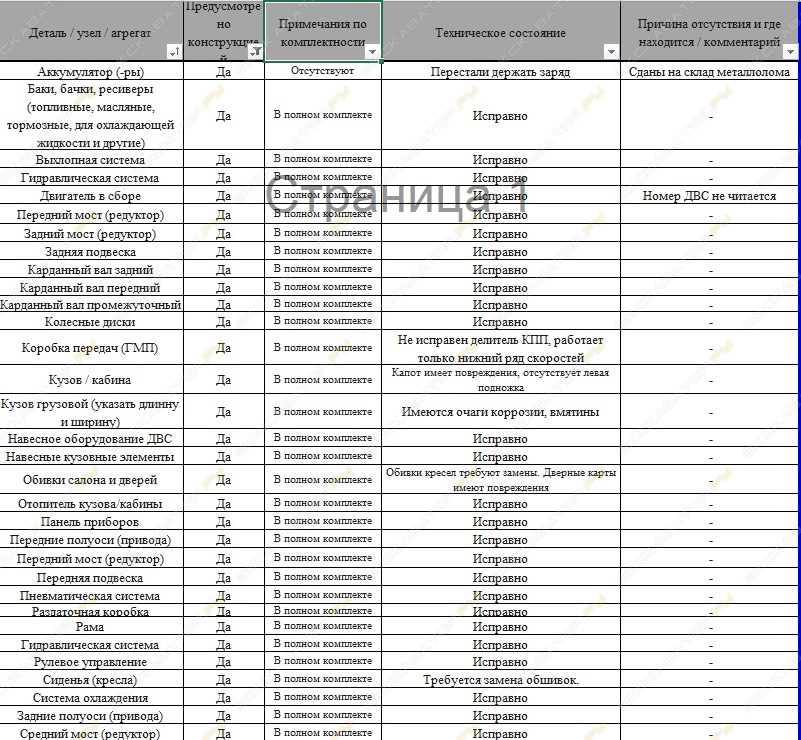Select В полном комплекте in Колесные диски row
This screenshot has height=740, width=801.
pyautogui.click(x=323, y=322)
